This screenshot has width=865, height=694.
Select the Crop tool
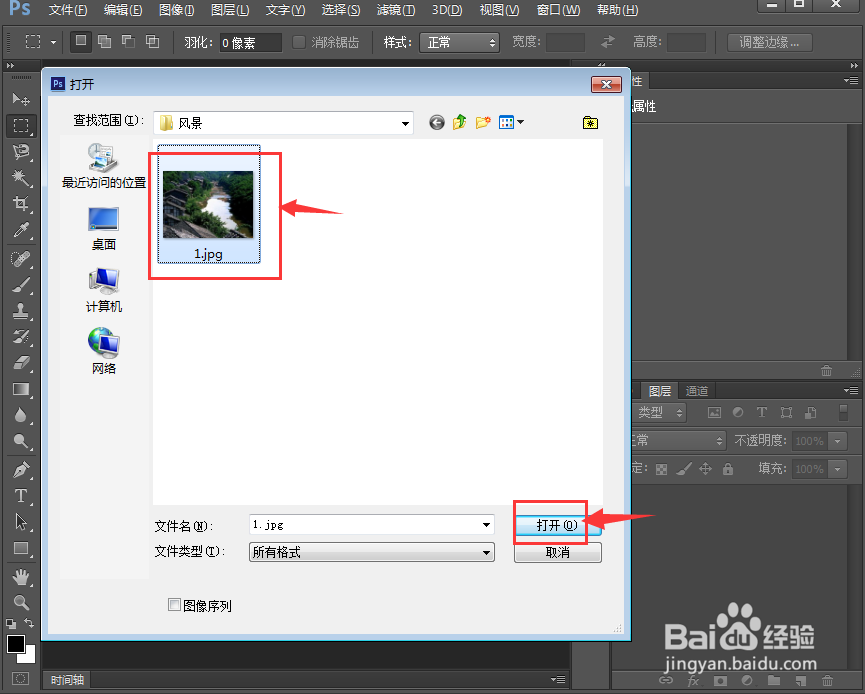21,204
